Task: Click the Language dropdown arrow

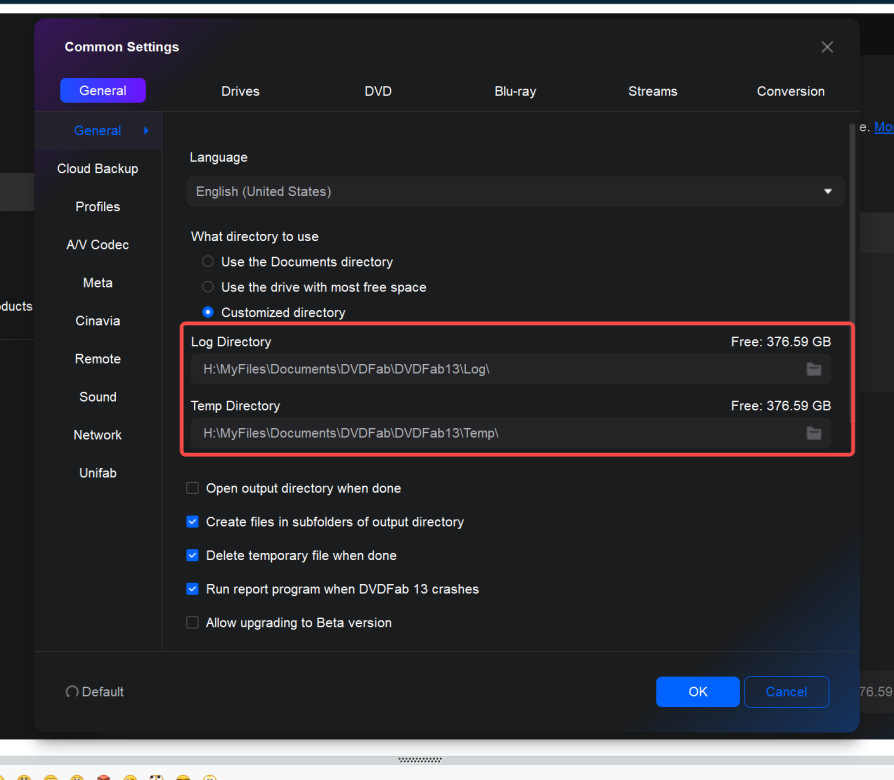Action: point(827,192)
